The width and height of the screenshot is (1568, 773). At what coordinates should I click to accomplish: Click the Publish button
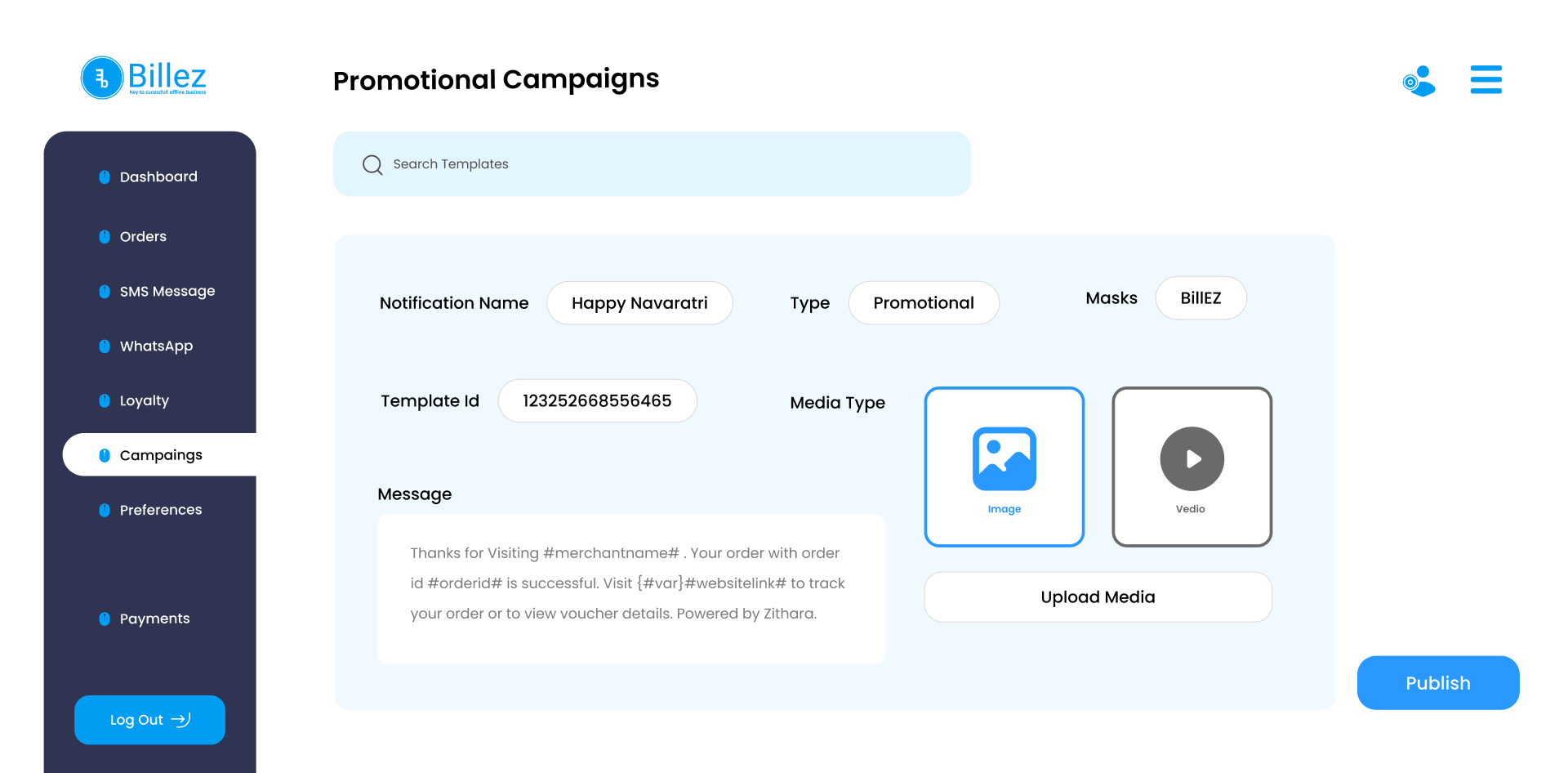click(1438, 682)
